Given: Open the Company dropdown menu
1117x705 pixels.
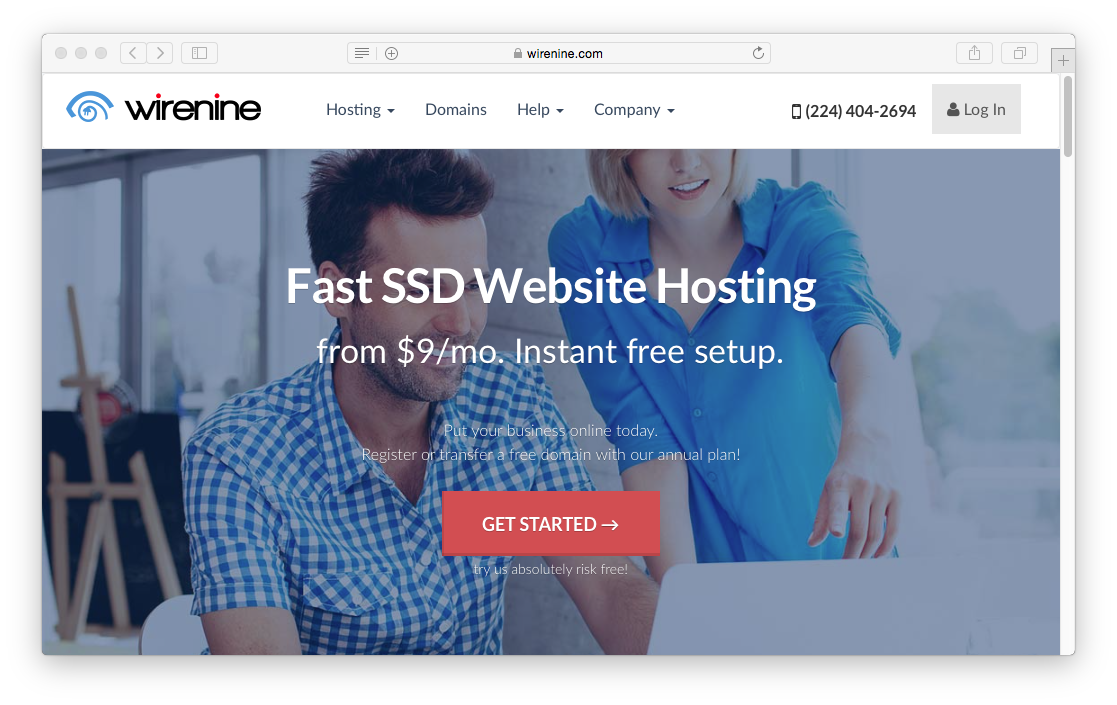Looking at the screenshot, I should pyautogui.click(x=634, y=110).
